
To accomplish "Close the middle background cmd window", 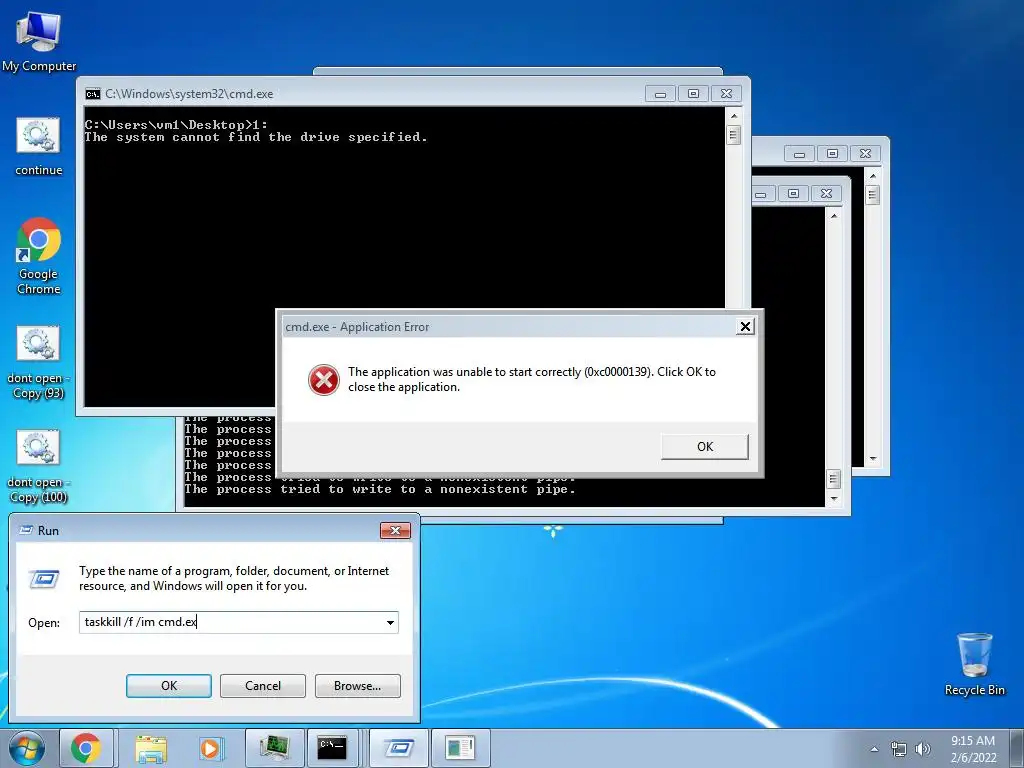I will (826, 194).
